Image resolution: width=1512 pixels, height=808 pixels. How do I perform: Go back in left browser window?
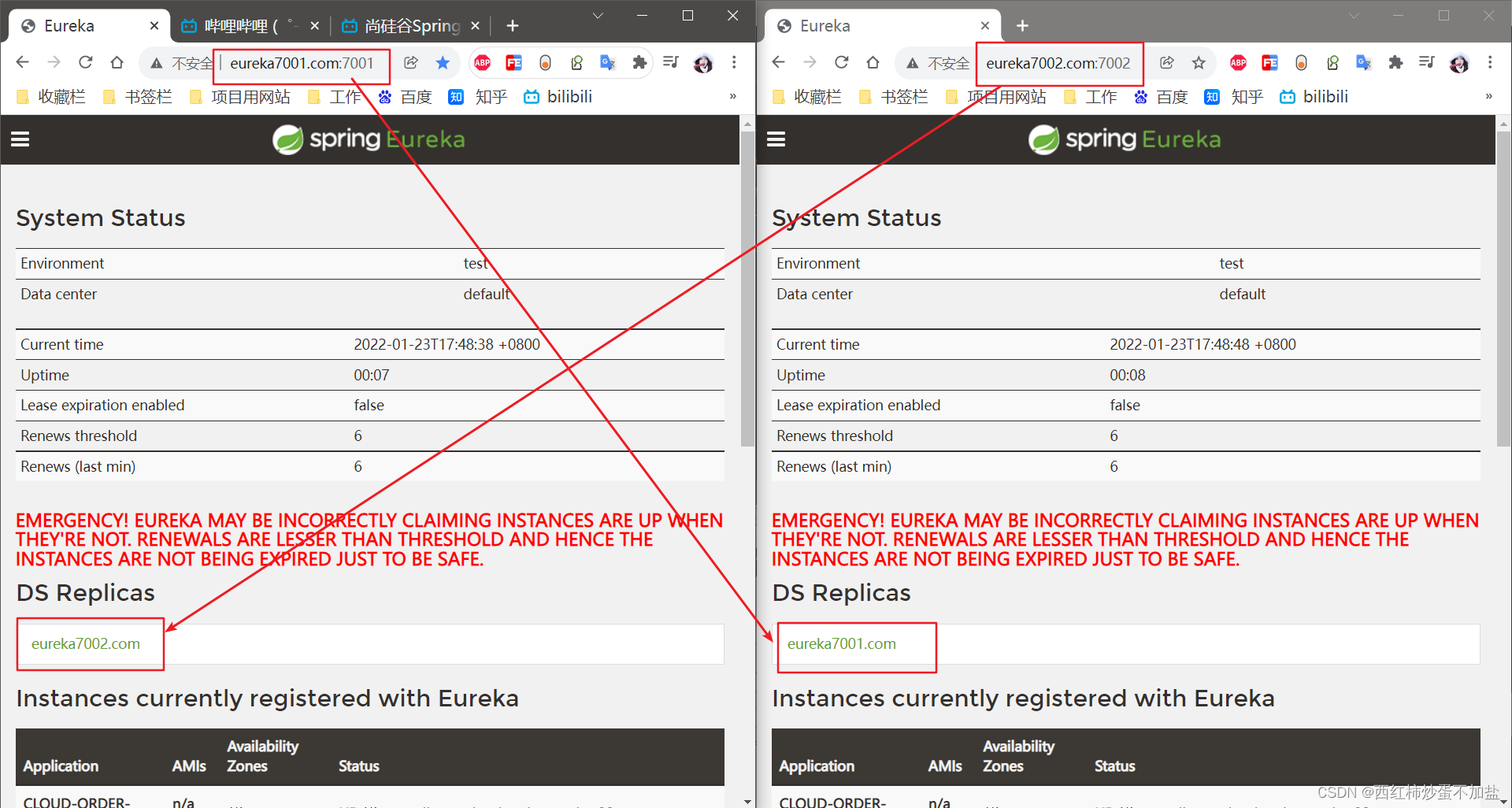click(x=23, y=62)
